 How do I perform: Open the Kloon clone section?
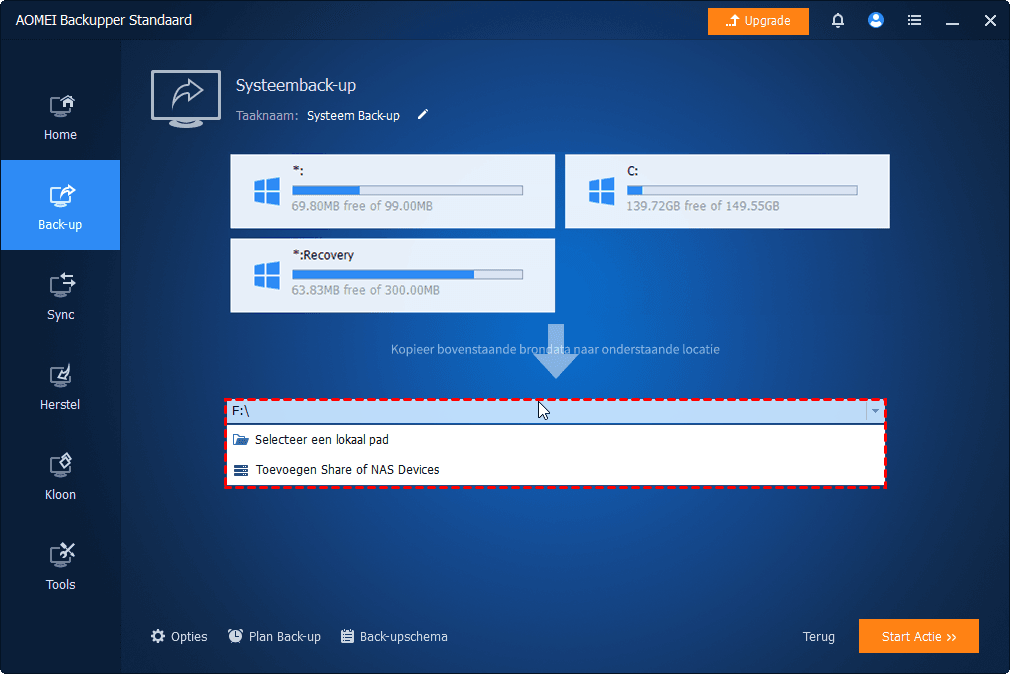click(60, 476)
